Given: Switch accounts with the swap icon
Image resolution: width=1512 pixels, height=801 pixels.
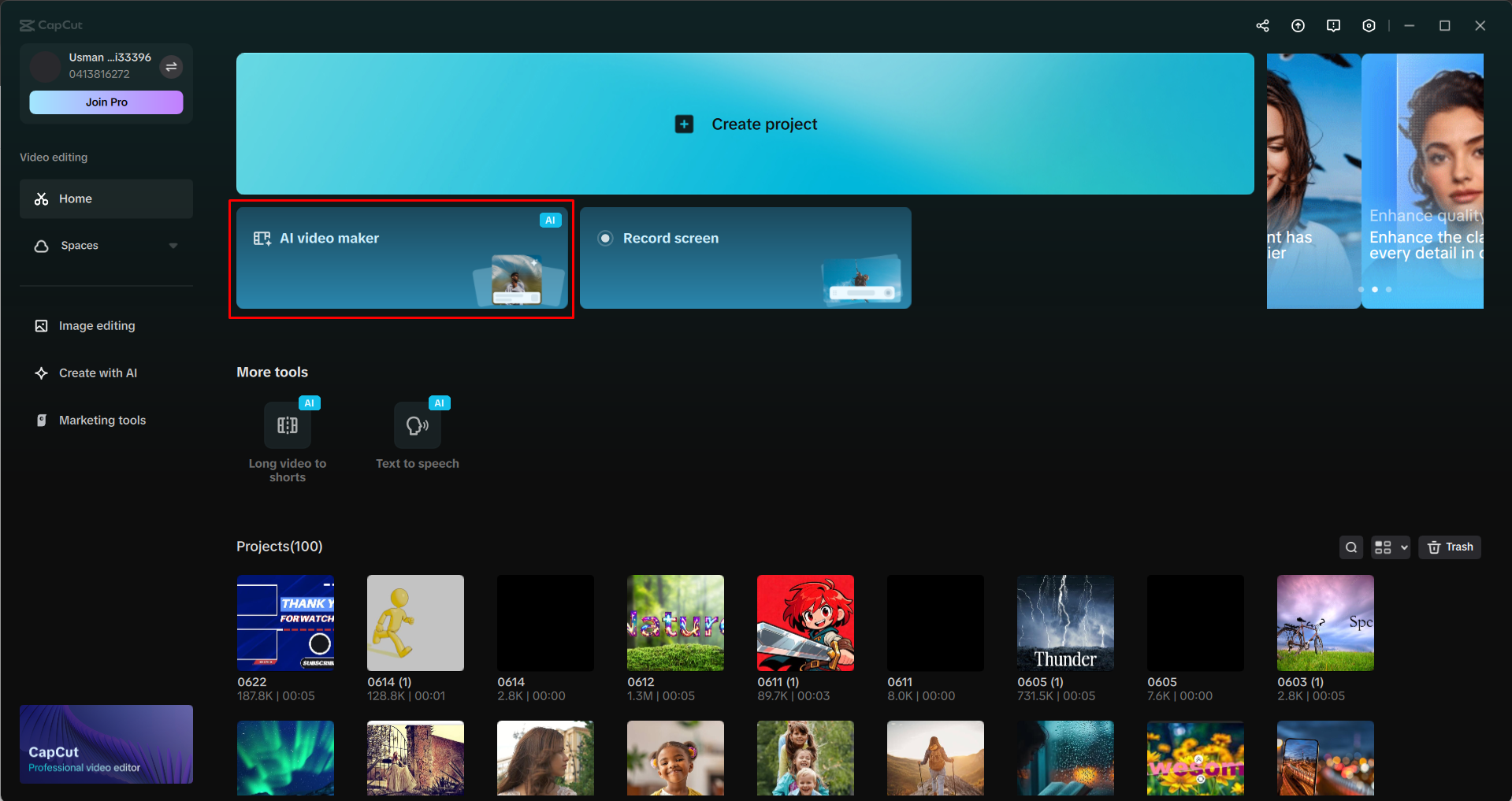Looking at the screenshot, I should click(171, 67).
